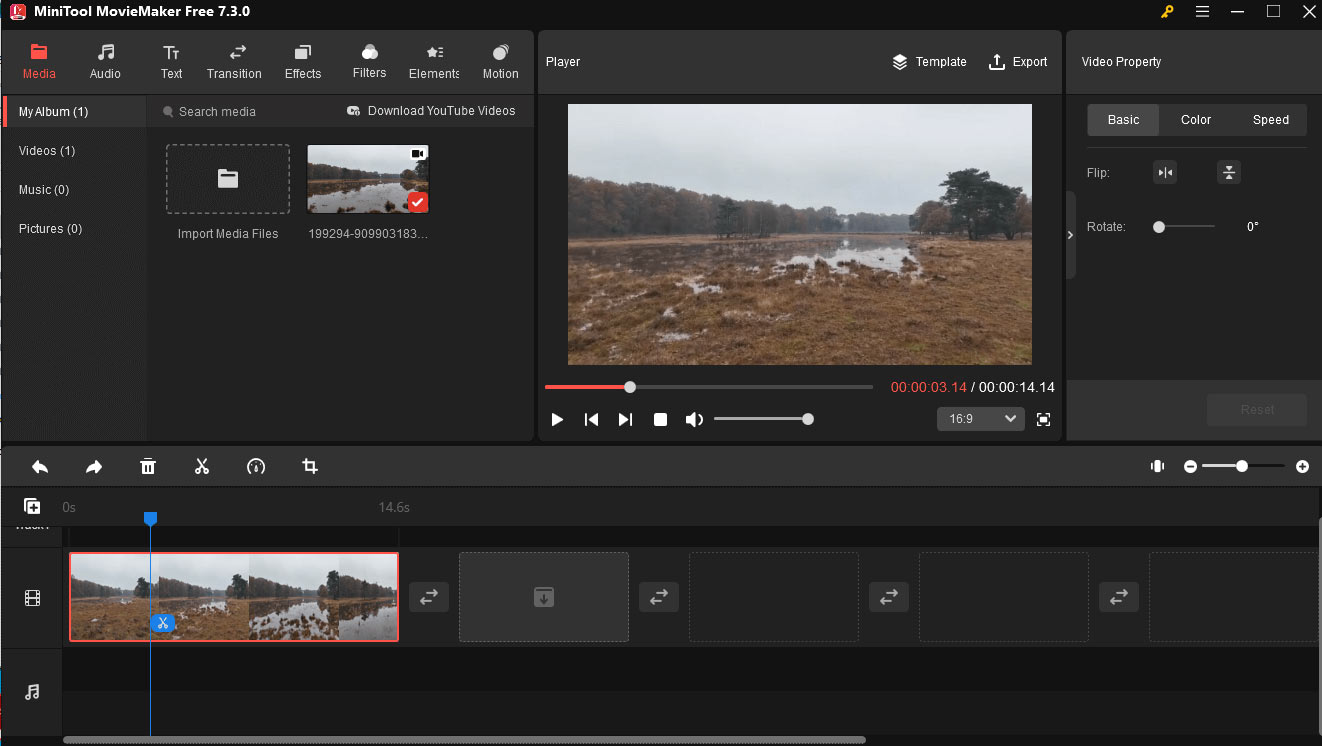Switch to the Color property tab
Screen dimensions: 1322x746
1196,120
